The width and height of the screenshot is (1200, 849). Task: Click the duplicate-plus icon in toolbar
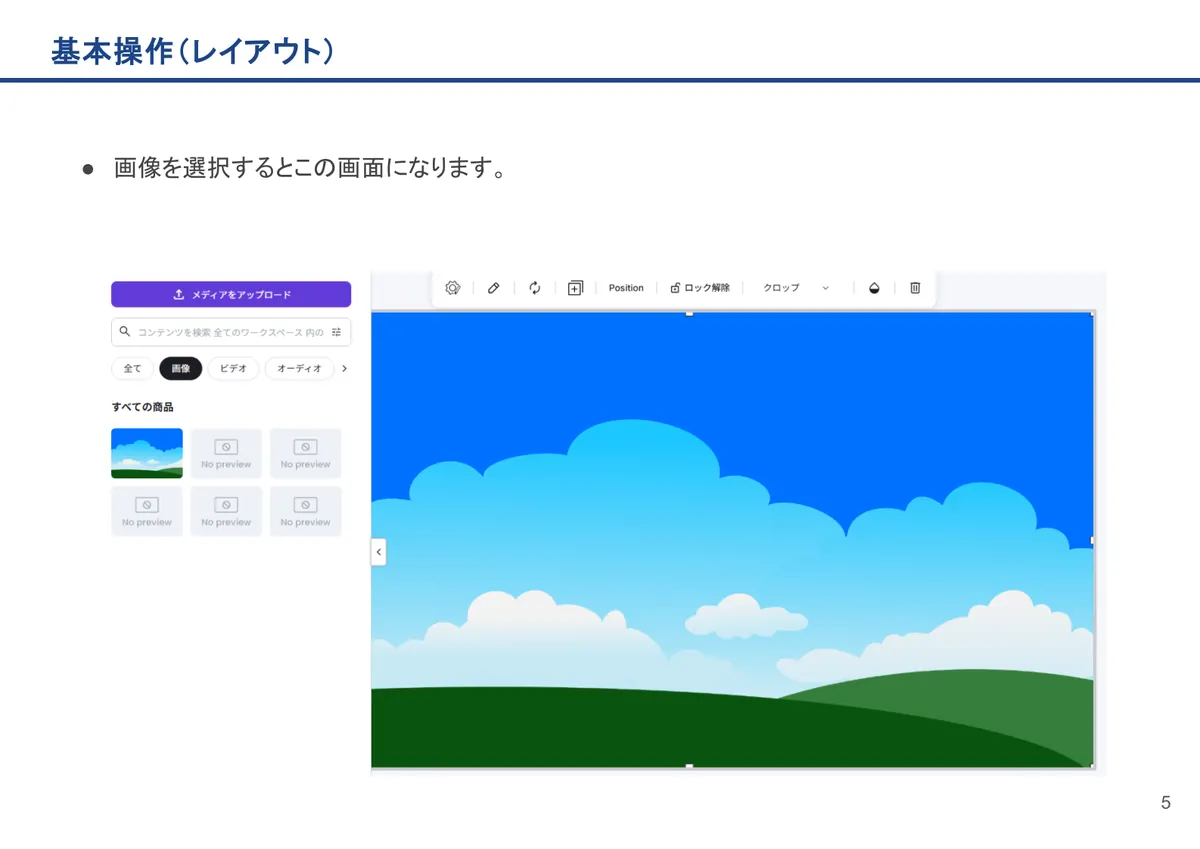click(575, 288)
